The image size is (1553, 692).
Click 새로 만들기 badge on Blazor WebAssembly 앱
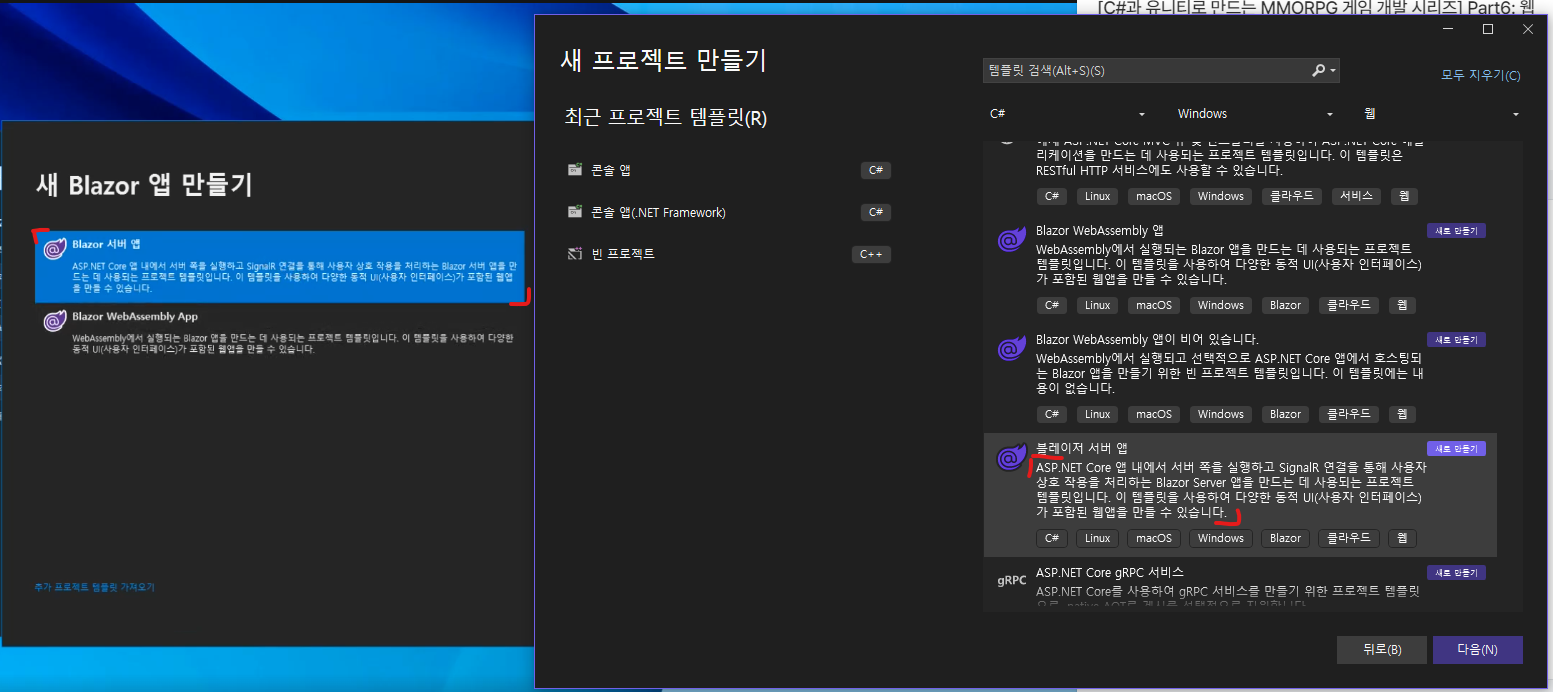[1456, 231]
